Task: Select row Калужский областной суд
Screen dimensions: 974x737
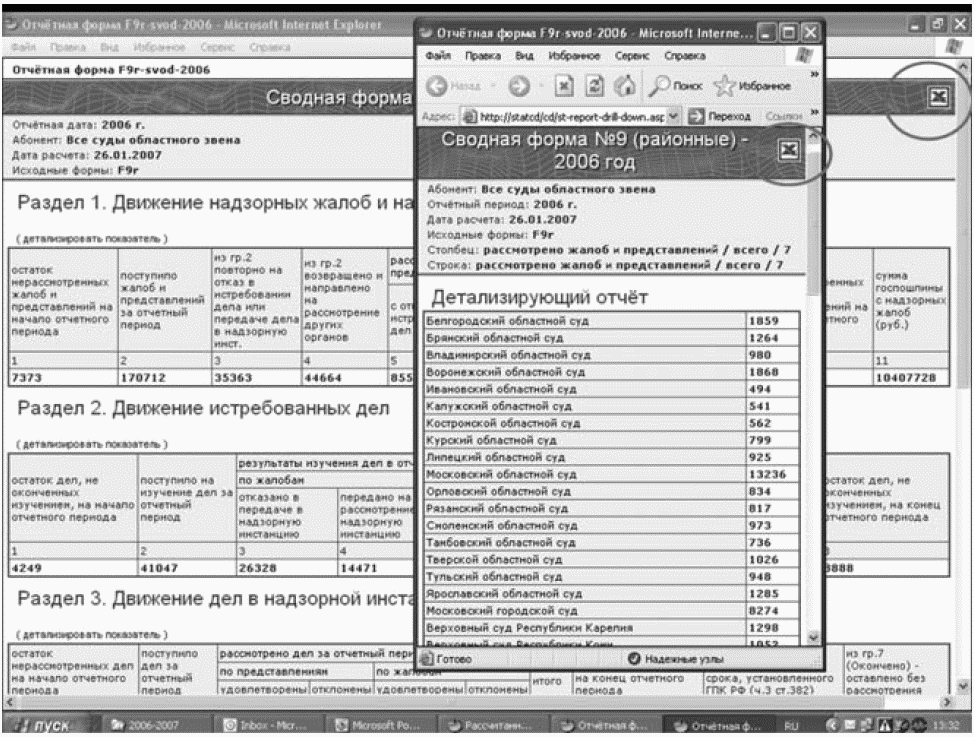Action: (x=611, y=406)
